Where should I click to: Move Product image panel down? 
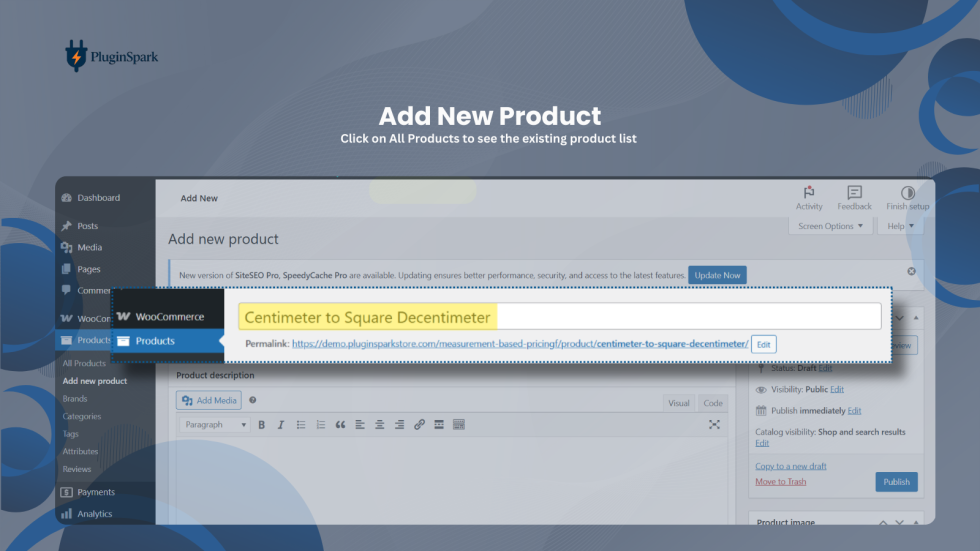[899, 522]
